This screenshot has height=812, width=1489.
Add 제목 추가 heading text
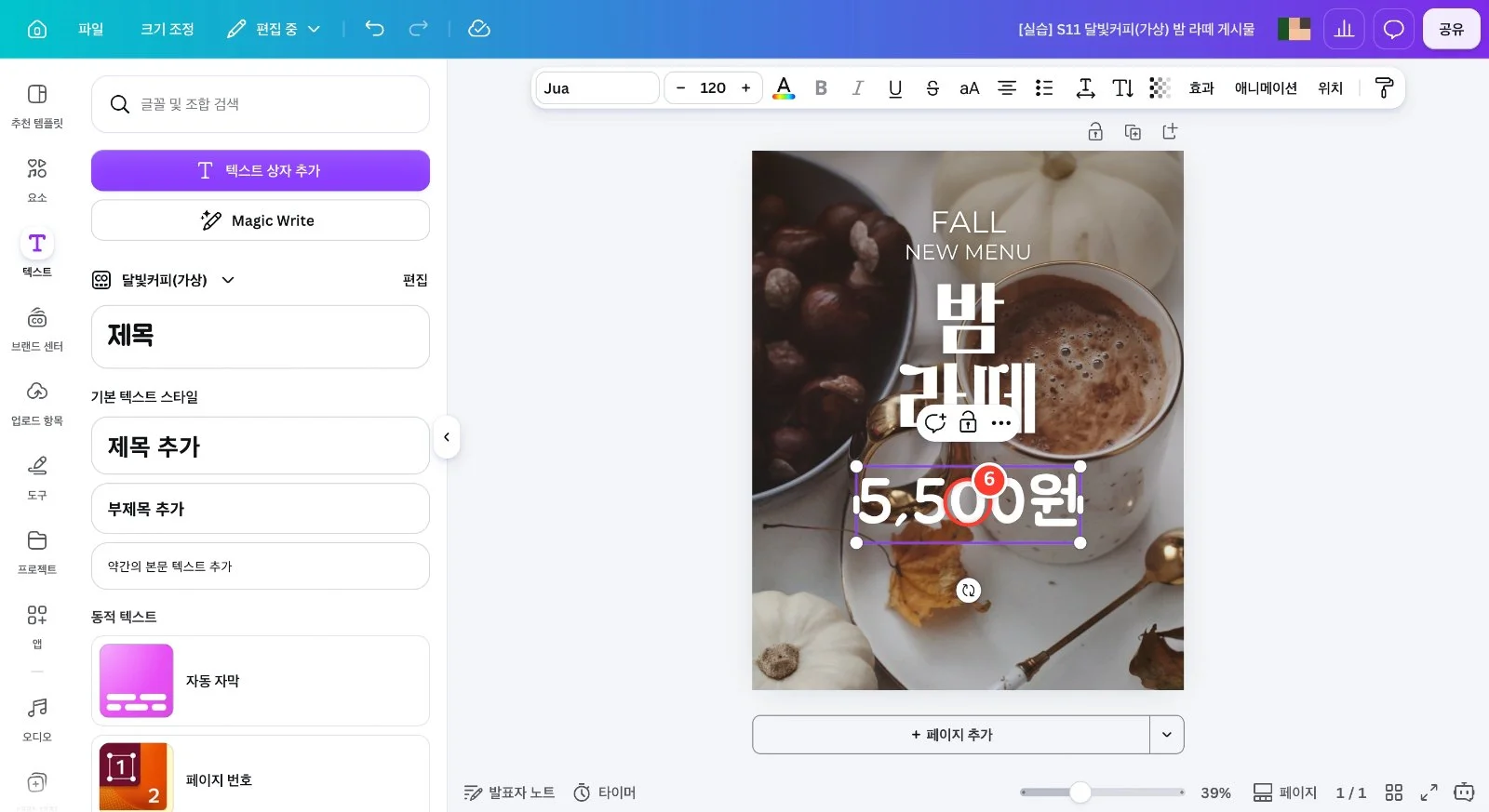click(261, 446)
